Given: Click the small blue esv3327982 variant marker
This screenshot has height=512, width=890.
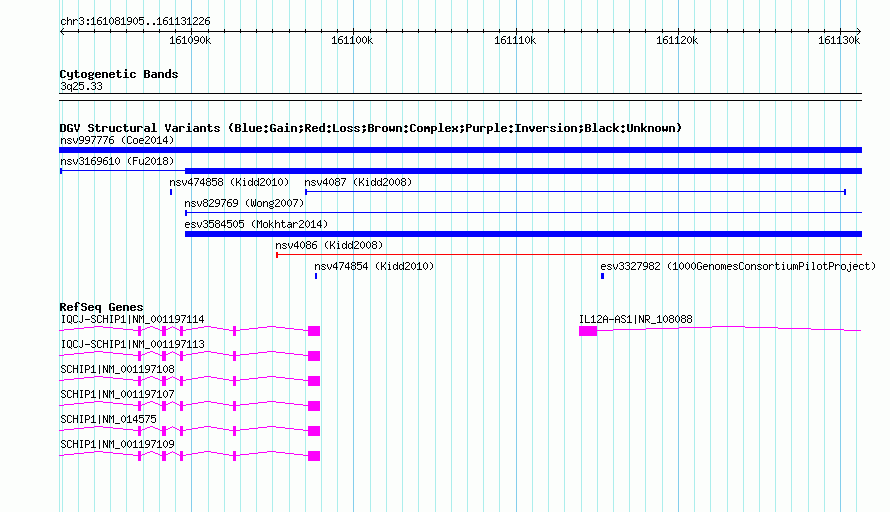Looking at the screenshot, I should [602, 276].
